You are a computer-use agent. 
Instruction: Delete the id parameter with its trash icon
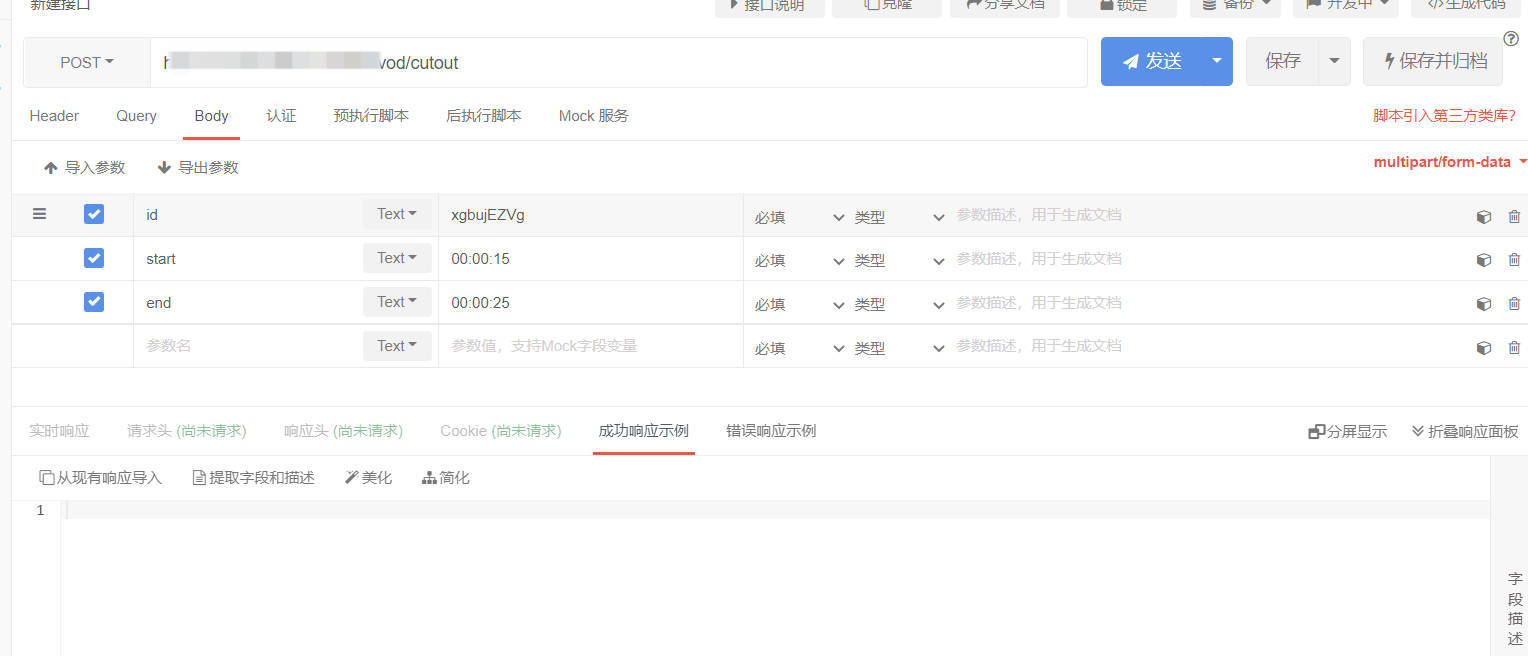pyautogui.click(x=1514, y=216)
